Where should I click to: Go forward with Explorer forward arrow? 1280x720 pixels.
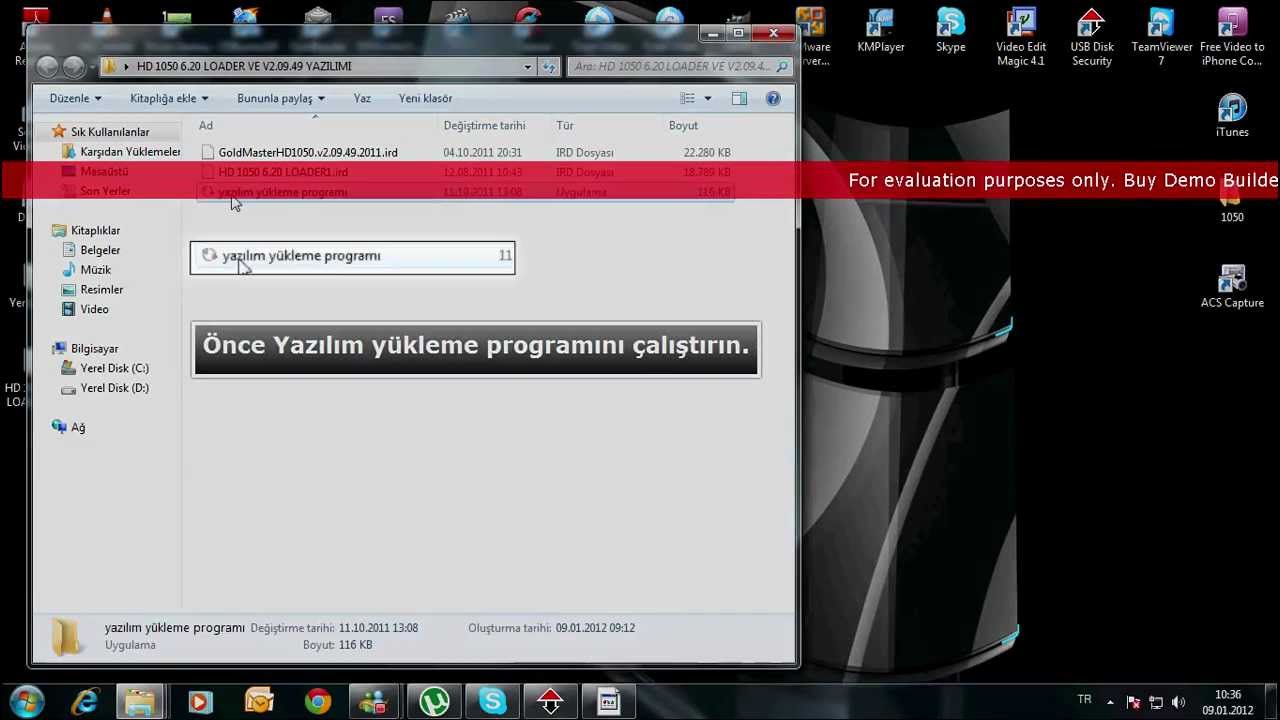(x=73, y=66)
